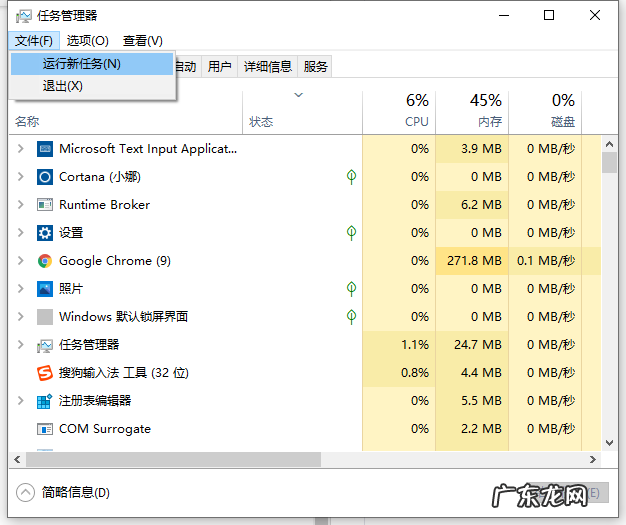
Task: Switch to the 用户 tab
Action: (x=220, y=66)
